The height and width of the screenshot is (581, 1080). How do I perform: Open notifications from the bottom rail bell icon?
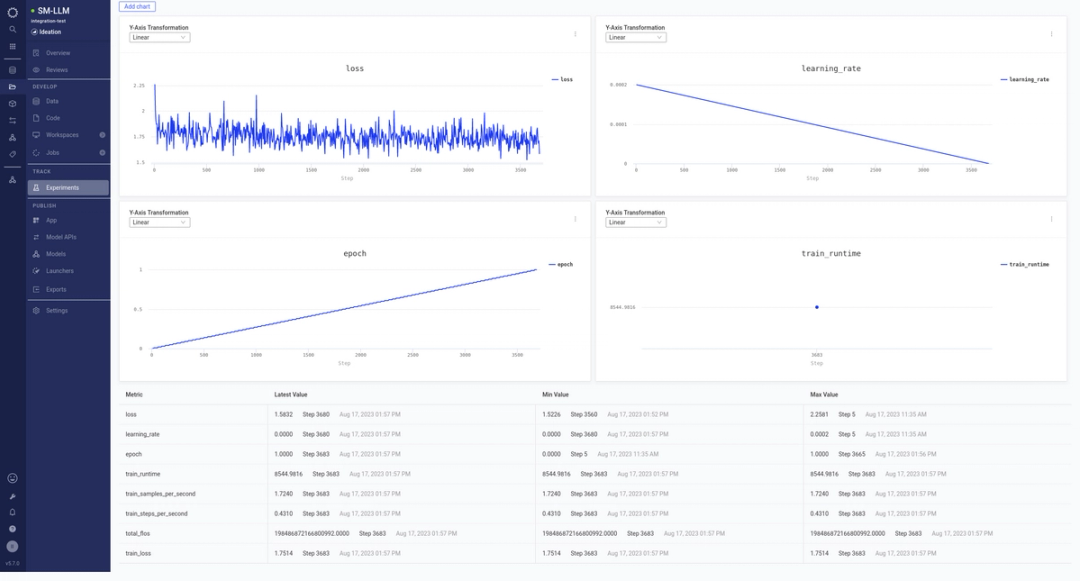12,512
